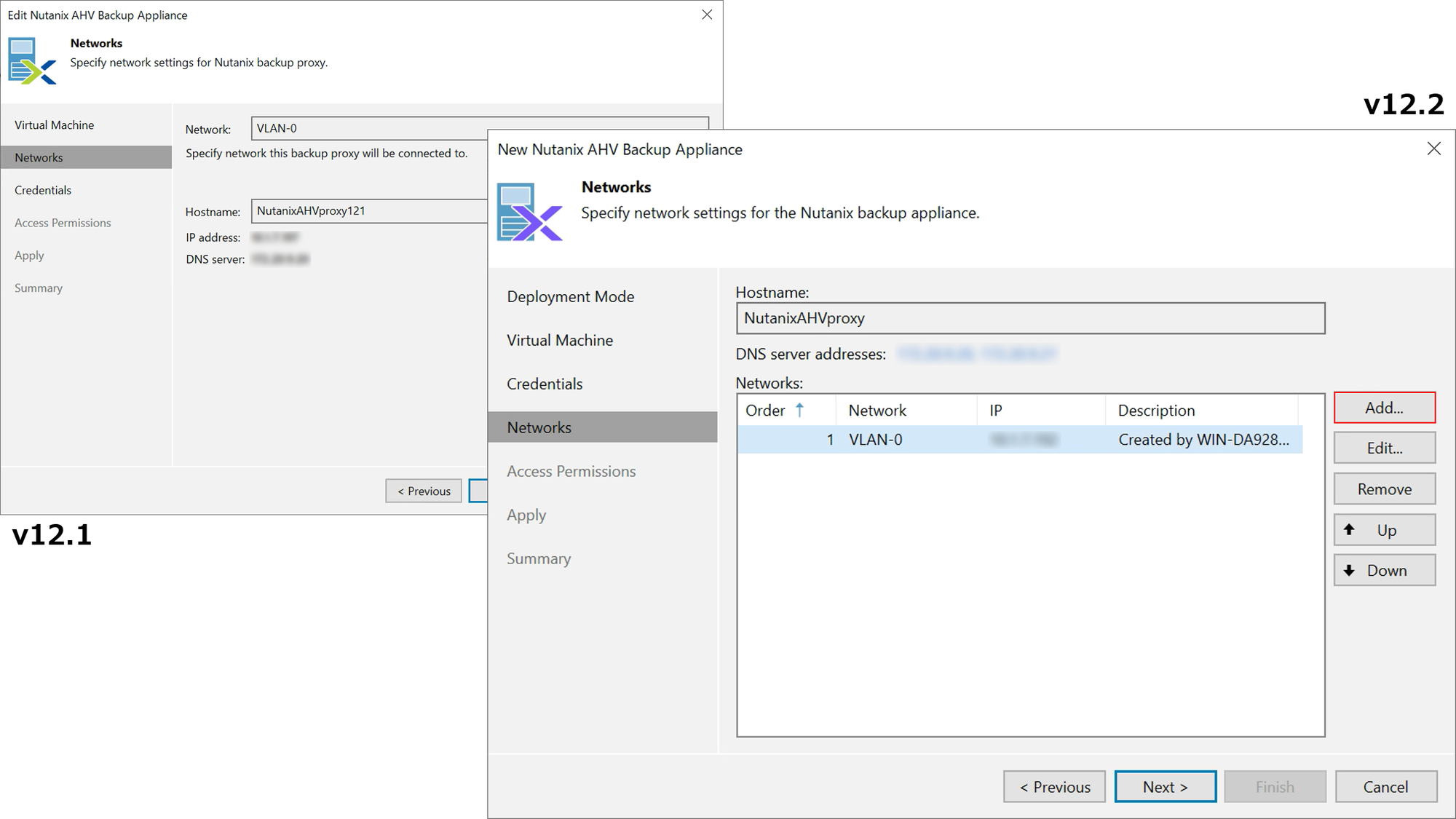Click Previous in the Edit appliance window

tap(424, 491)
